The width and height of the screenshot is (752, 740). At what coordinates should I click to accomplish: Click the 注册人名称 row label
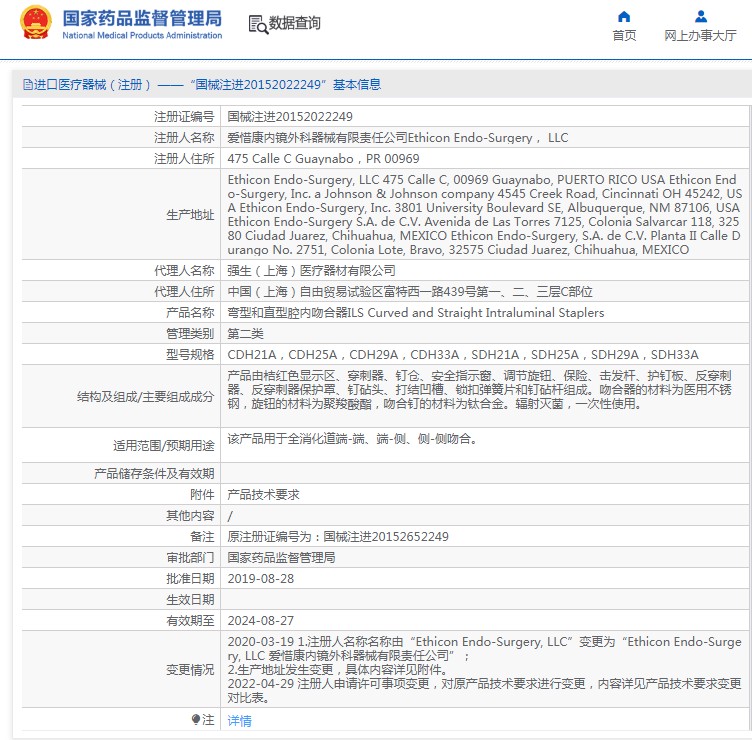(184, 138)
